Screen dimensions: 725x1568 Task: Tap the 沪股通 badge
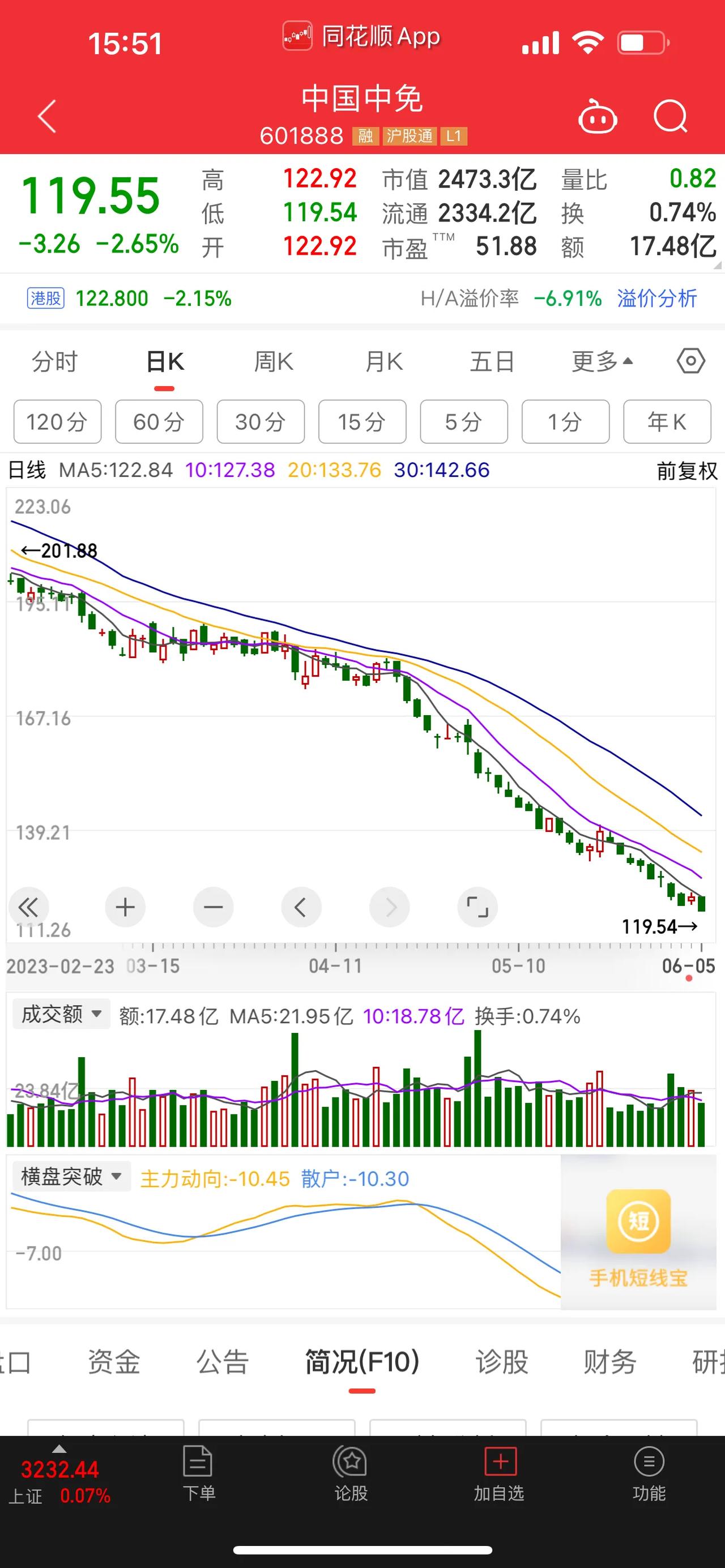[x=410, y=136]
